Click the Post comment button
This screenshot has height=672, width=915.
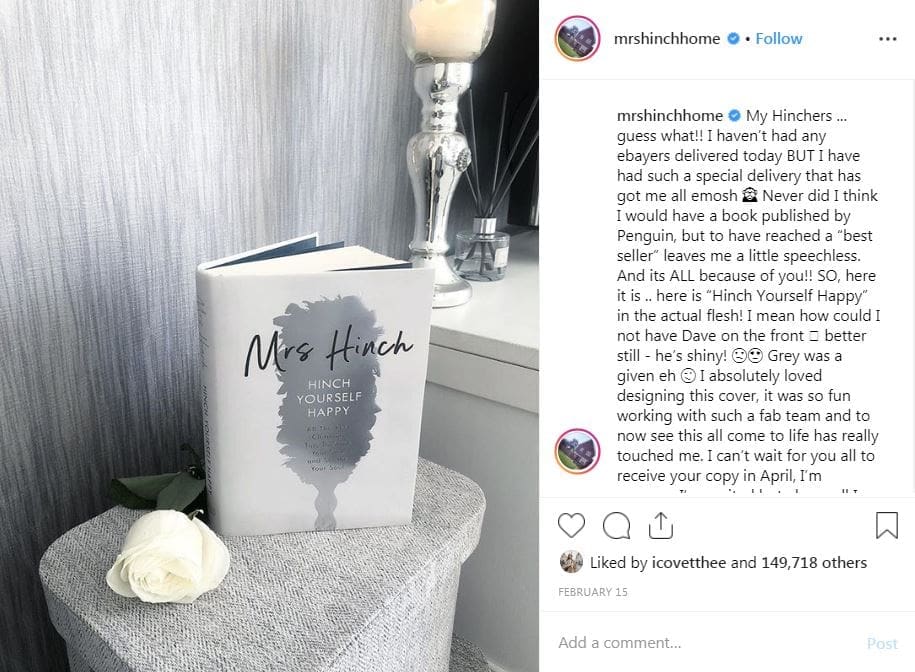pyautogui.click(x=882, y=643)
